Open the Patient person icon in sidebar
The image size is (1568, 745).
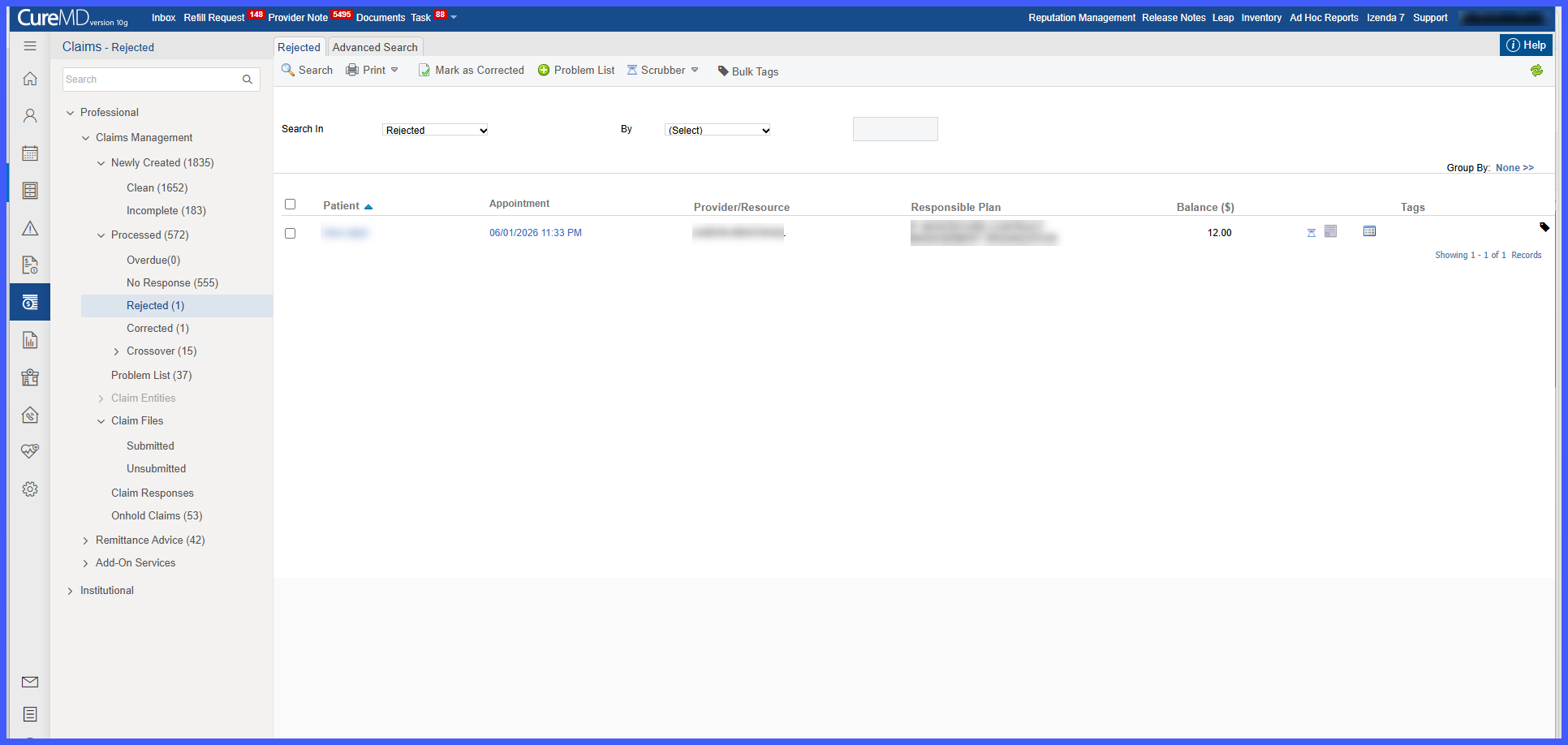tap(30, 116)
